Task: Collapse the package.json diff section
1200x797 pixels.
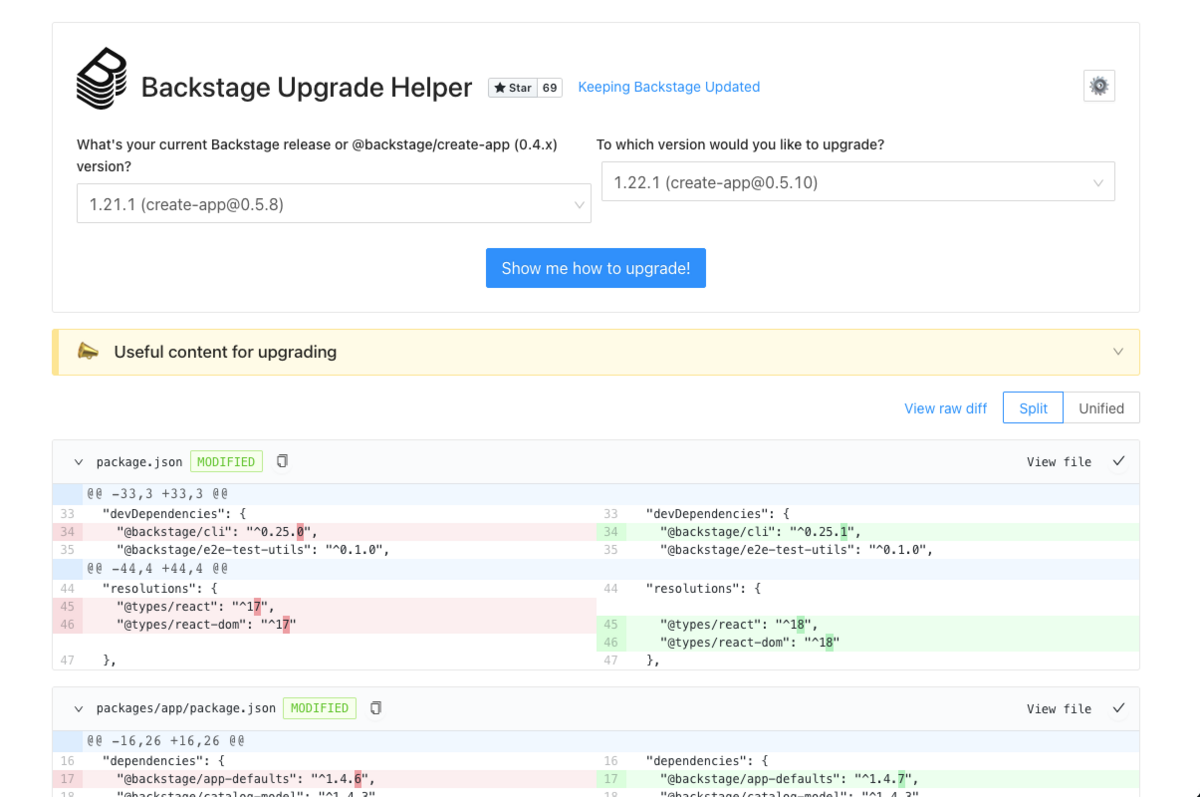Action: (x=79, y=462)
